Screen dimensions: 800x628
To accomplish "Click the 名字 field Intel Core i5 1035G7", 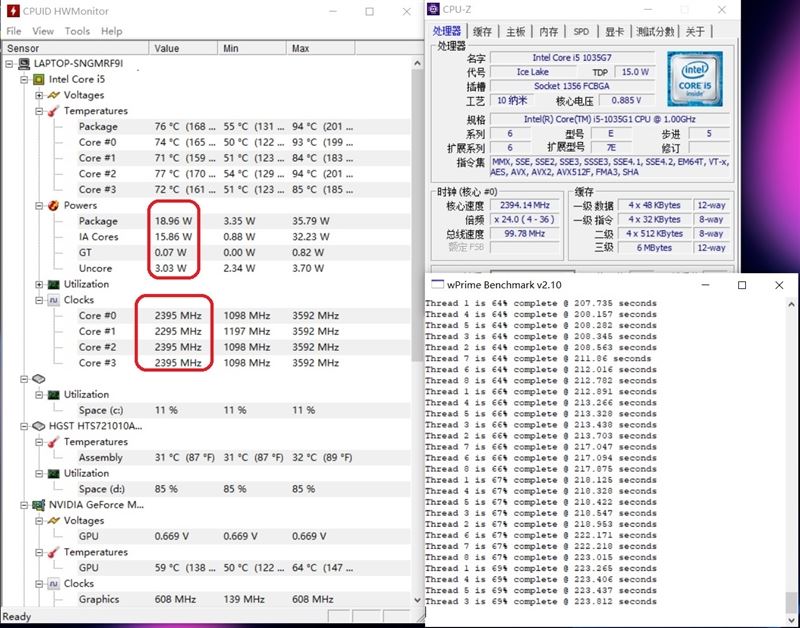I will [x=572, y=58].
